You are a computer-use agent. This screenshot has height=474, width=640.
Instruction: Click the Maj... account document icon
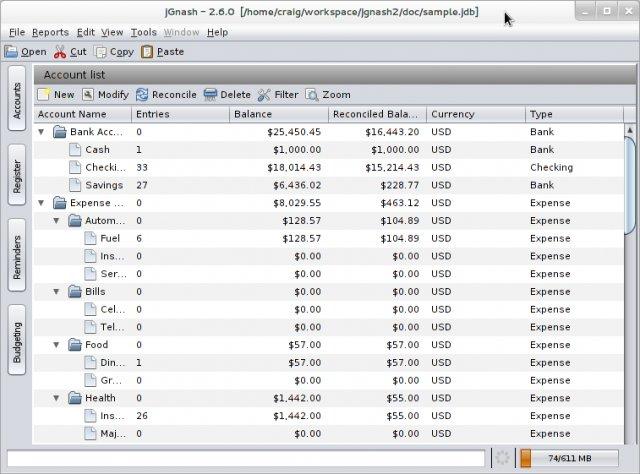[90, 434]
